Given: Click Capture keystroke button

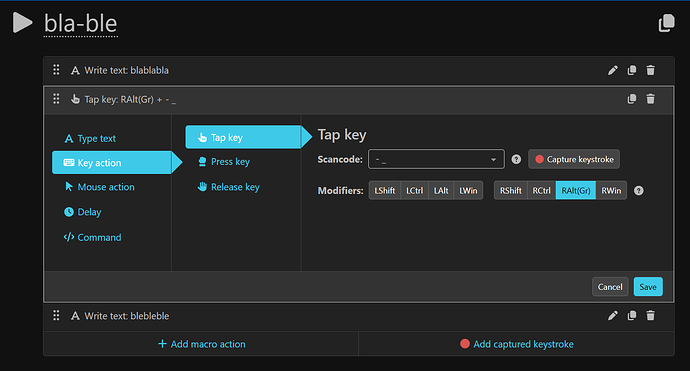Looking at the screenshot, I should point(574,159).
